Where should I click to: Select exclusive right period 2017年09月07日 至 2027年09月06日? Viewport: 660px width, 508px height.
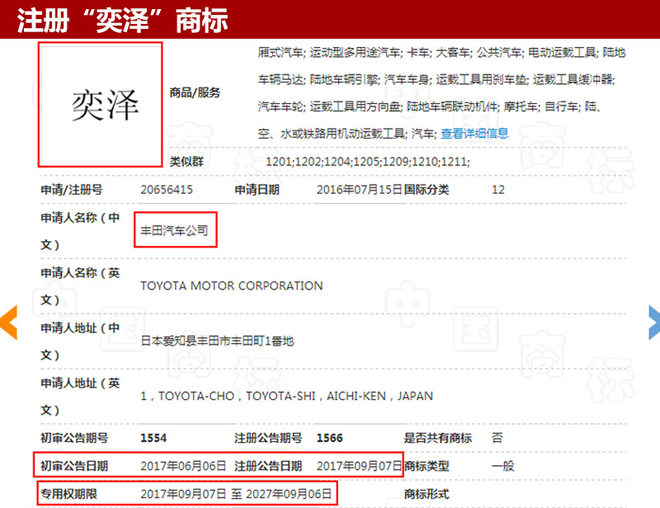click(x=236, y=494)
